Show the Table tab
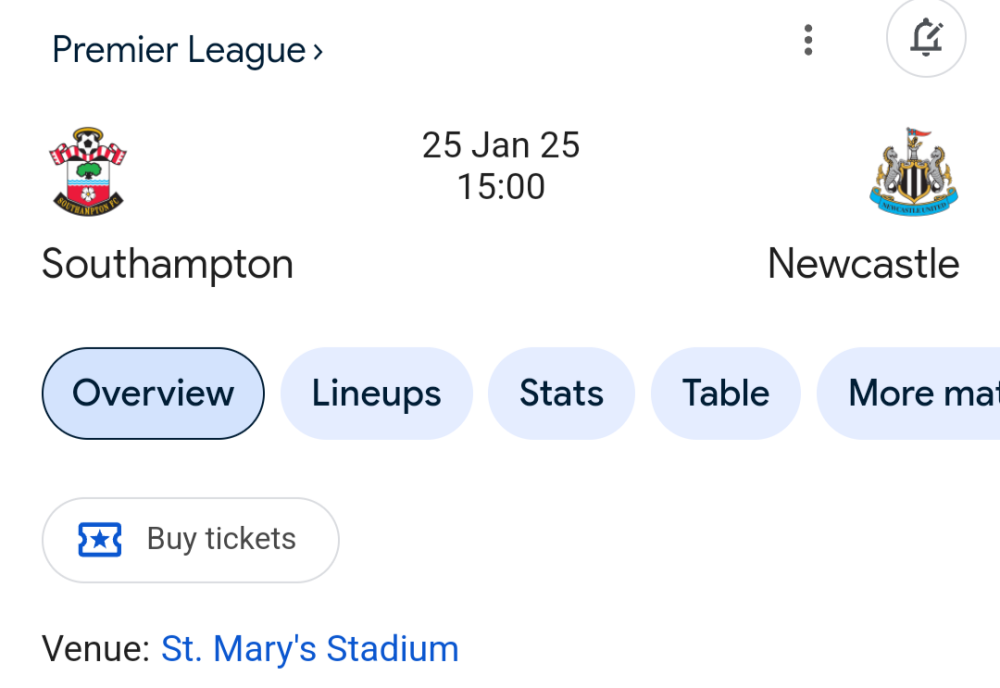This screenshot has width=1000, height=688. 726,393
